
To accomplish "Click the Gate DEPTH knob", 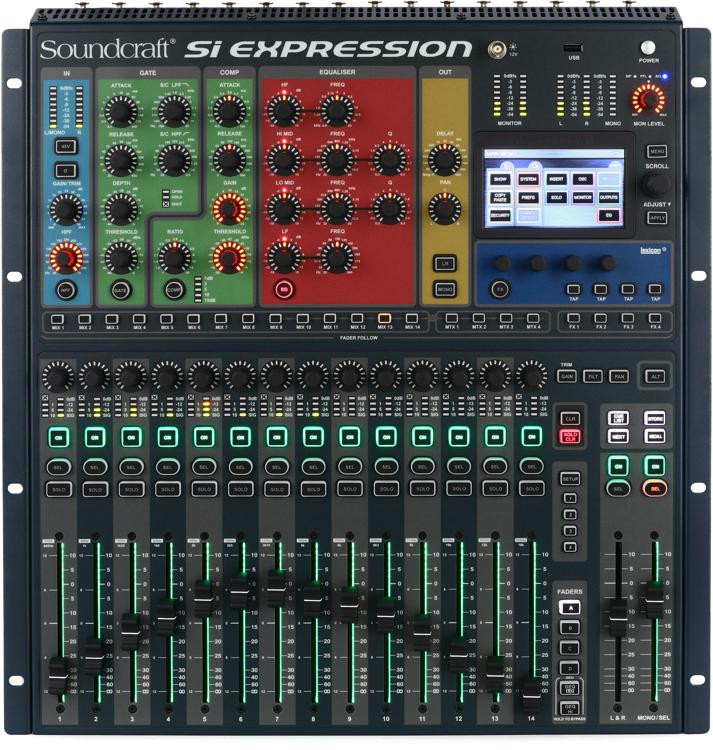I will (121, 209).
